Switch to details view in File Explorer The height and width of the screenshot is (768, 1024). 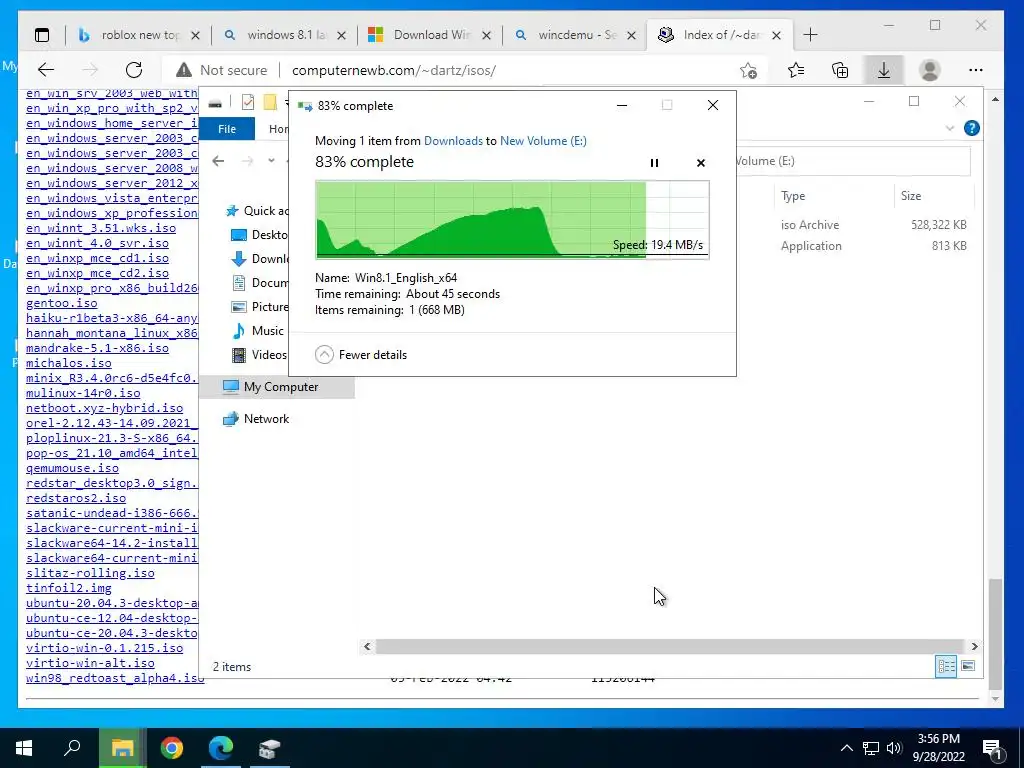946,666
